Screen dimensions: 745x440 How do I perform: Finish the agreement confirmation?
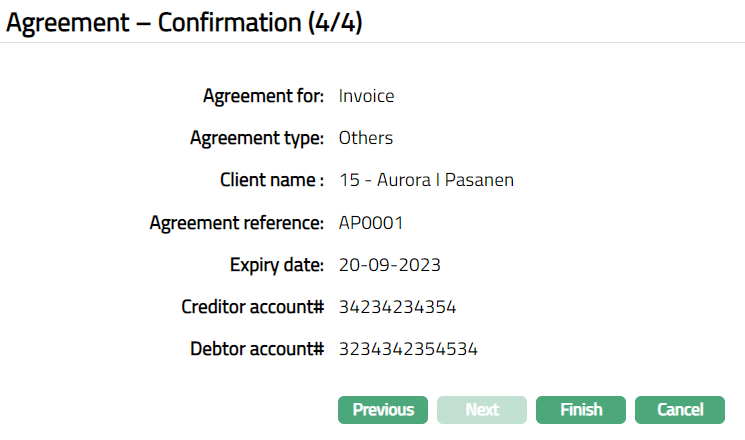click(x=581, y=410)
